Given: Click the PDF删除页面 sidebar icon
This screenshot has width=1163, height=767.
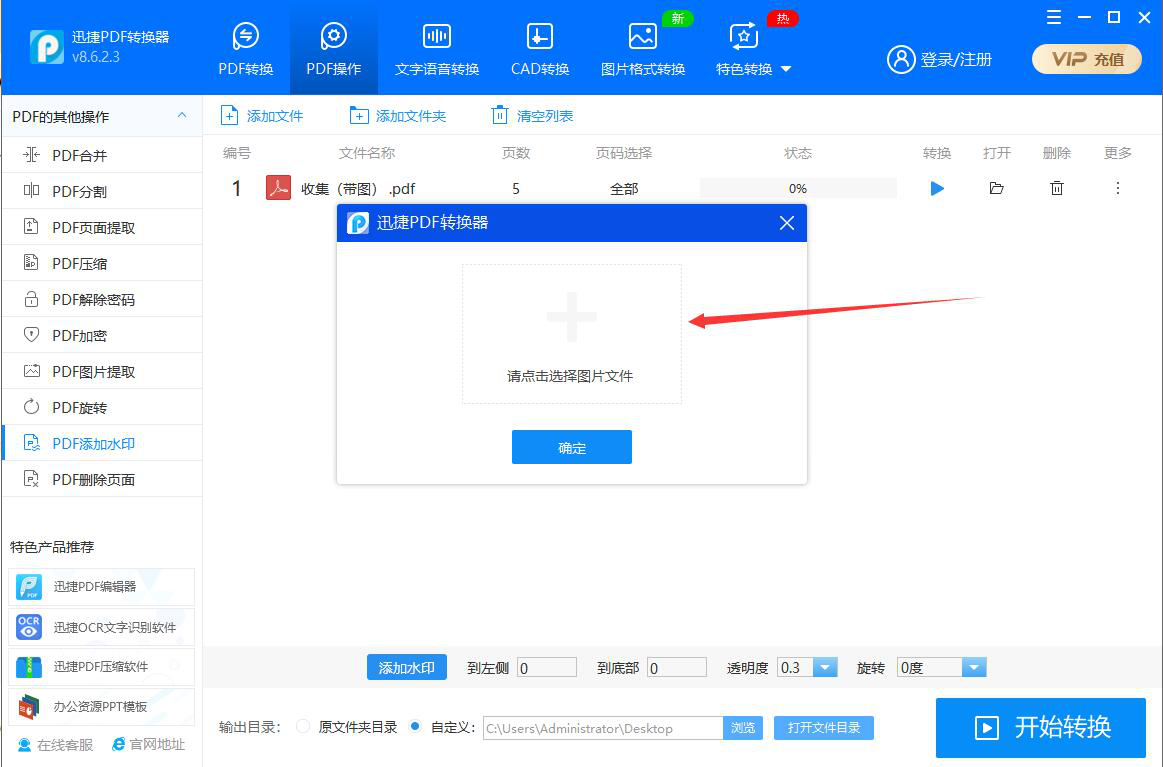Looking at the screenshot, I should pyautogui.click(x=31, y=478).
